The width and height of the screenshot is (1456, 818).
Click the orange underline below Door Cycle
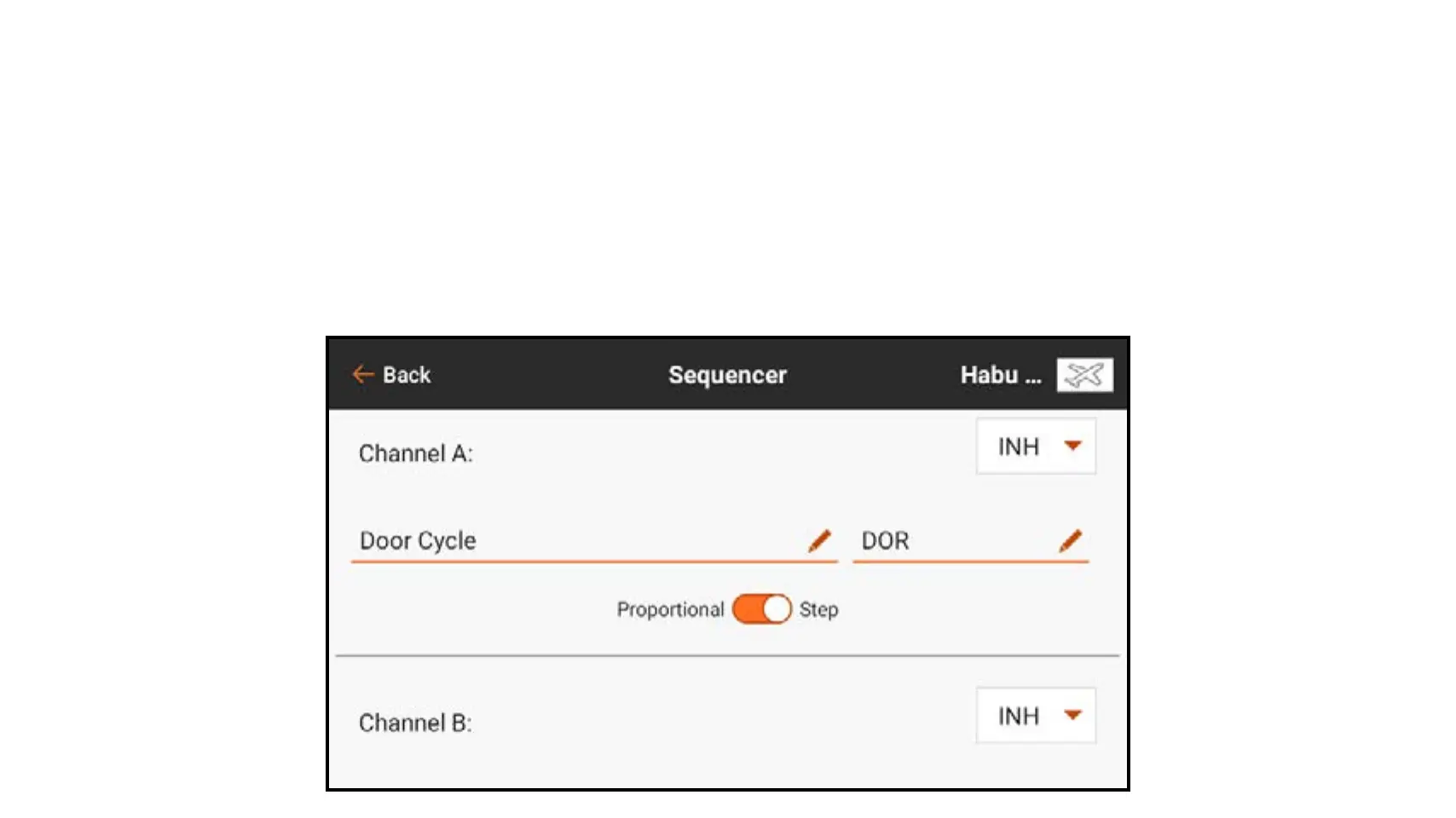tap(594, 562)
